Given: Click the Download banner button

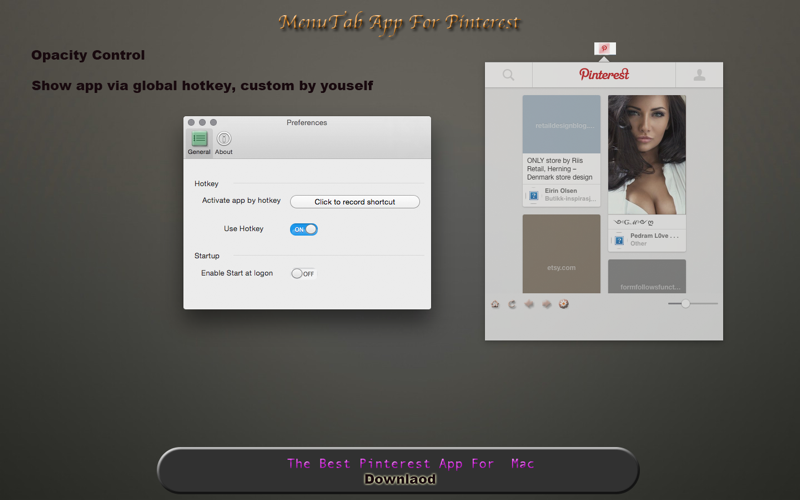Looking at the screenshot, I should point(398,470).
